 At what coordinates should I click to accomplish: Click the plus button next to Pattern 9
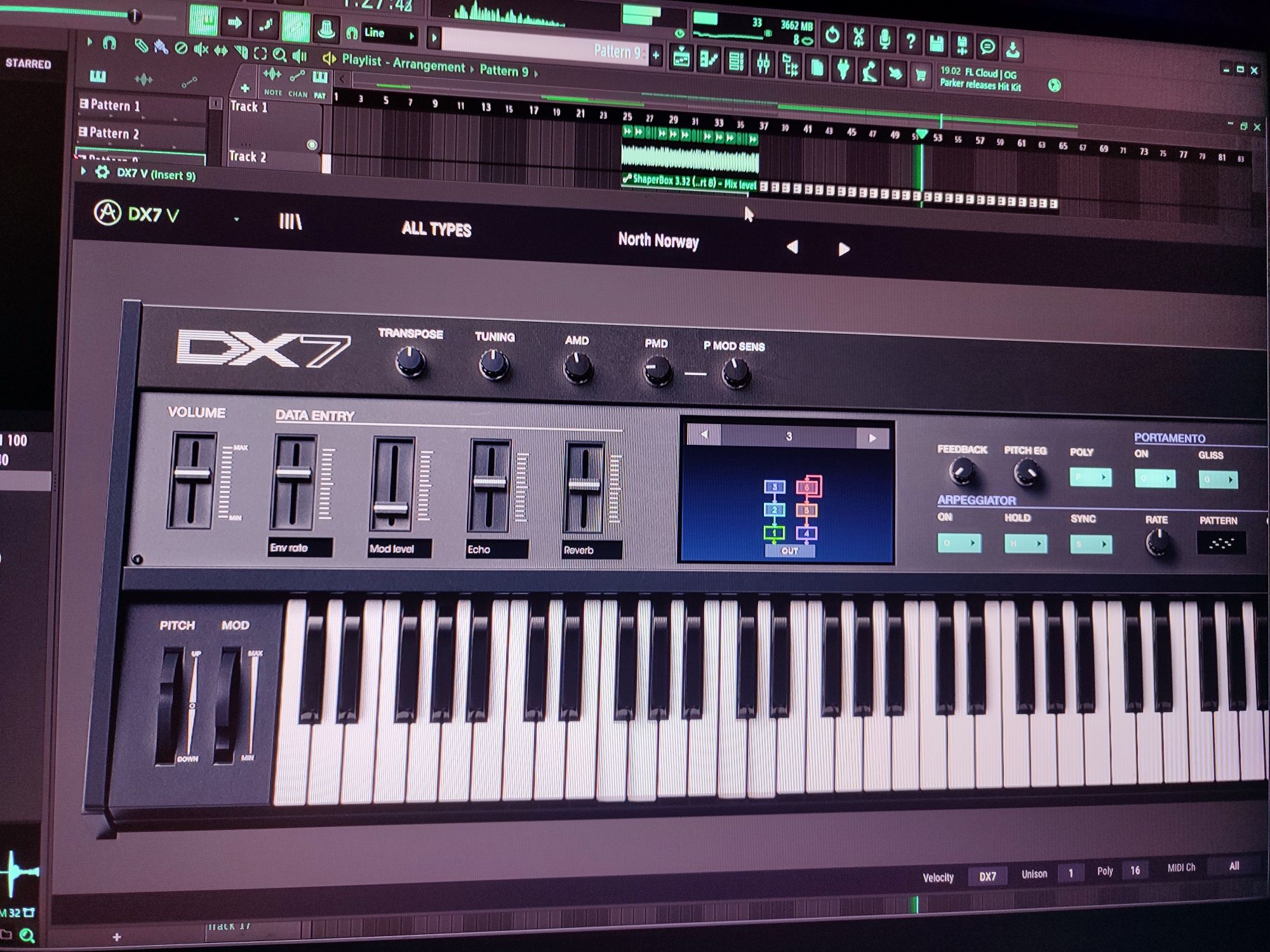[655, 55]
